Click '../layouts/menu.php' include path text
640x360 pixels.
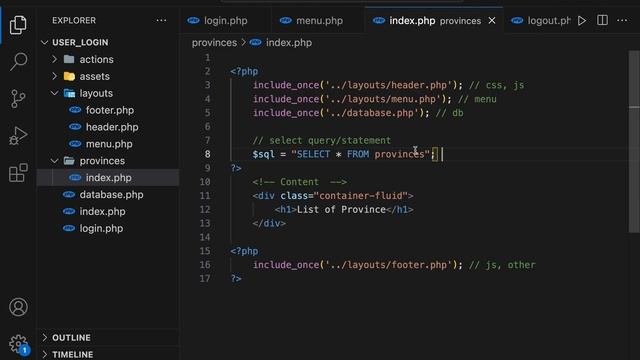click(x=383, y=99)
